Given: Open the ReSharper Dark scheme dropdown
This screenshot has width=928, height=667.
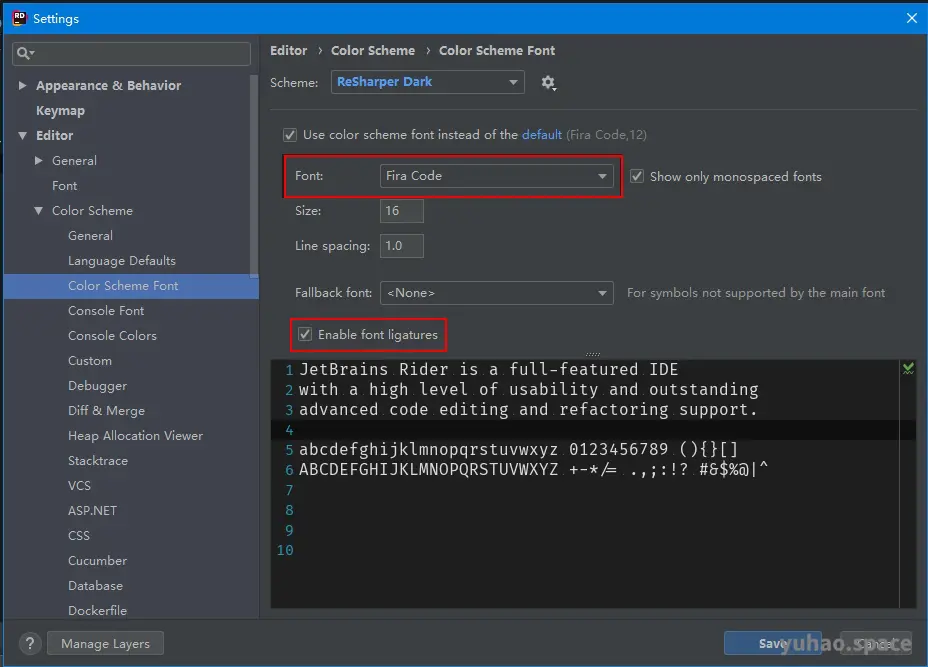Looking at the screenshot, I should click(427, 82).
